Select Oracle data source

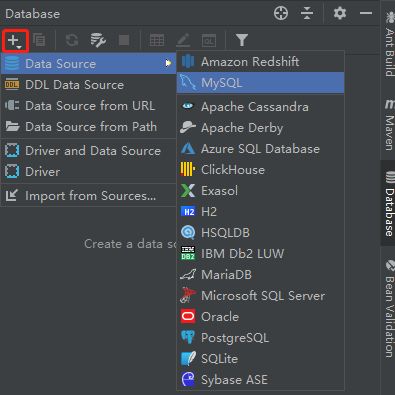260,317
